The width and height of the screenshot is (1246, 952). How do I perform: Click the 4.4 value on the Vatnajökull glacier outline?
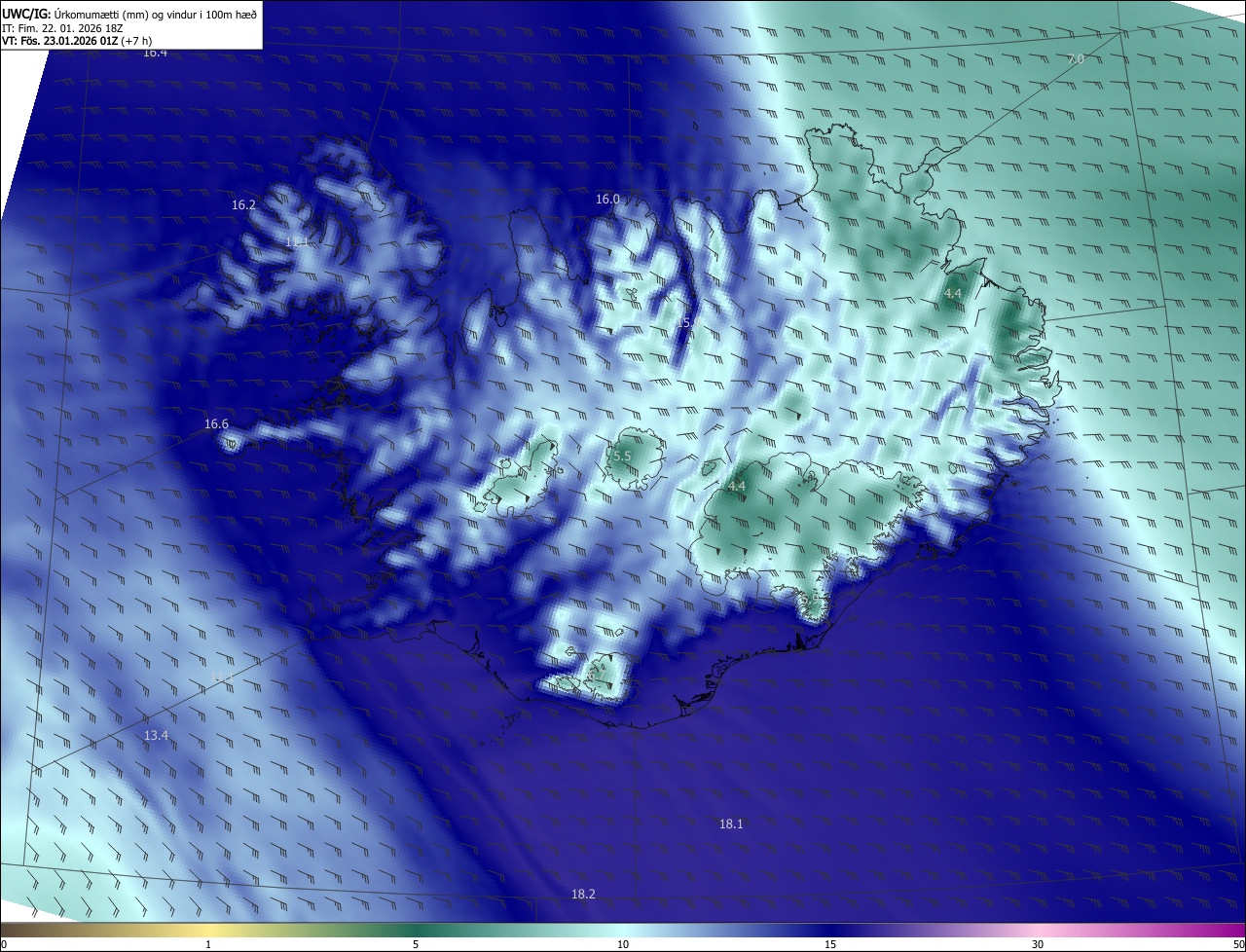click(x=737, y=486)
